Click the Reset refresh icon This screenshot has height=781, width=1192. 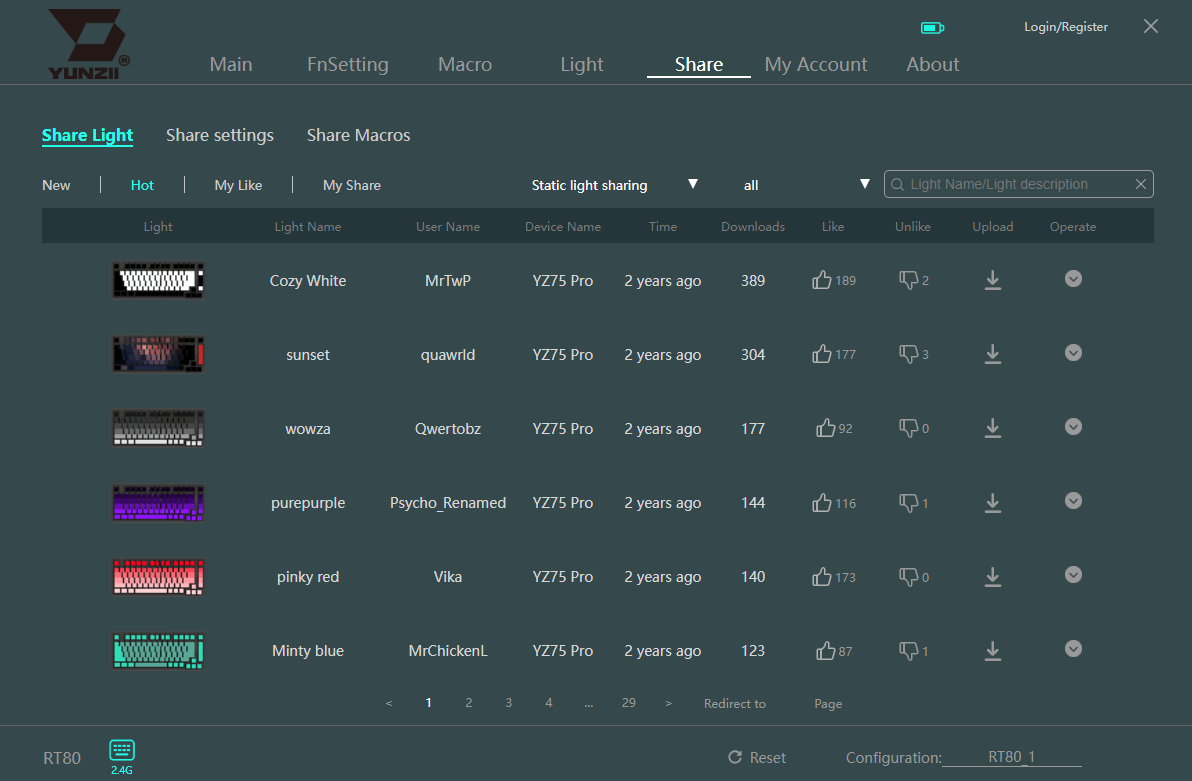[x=735, y=758]
